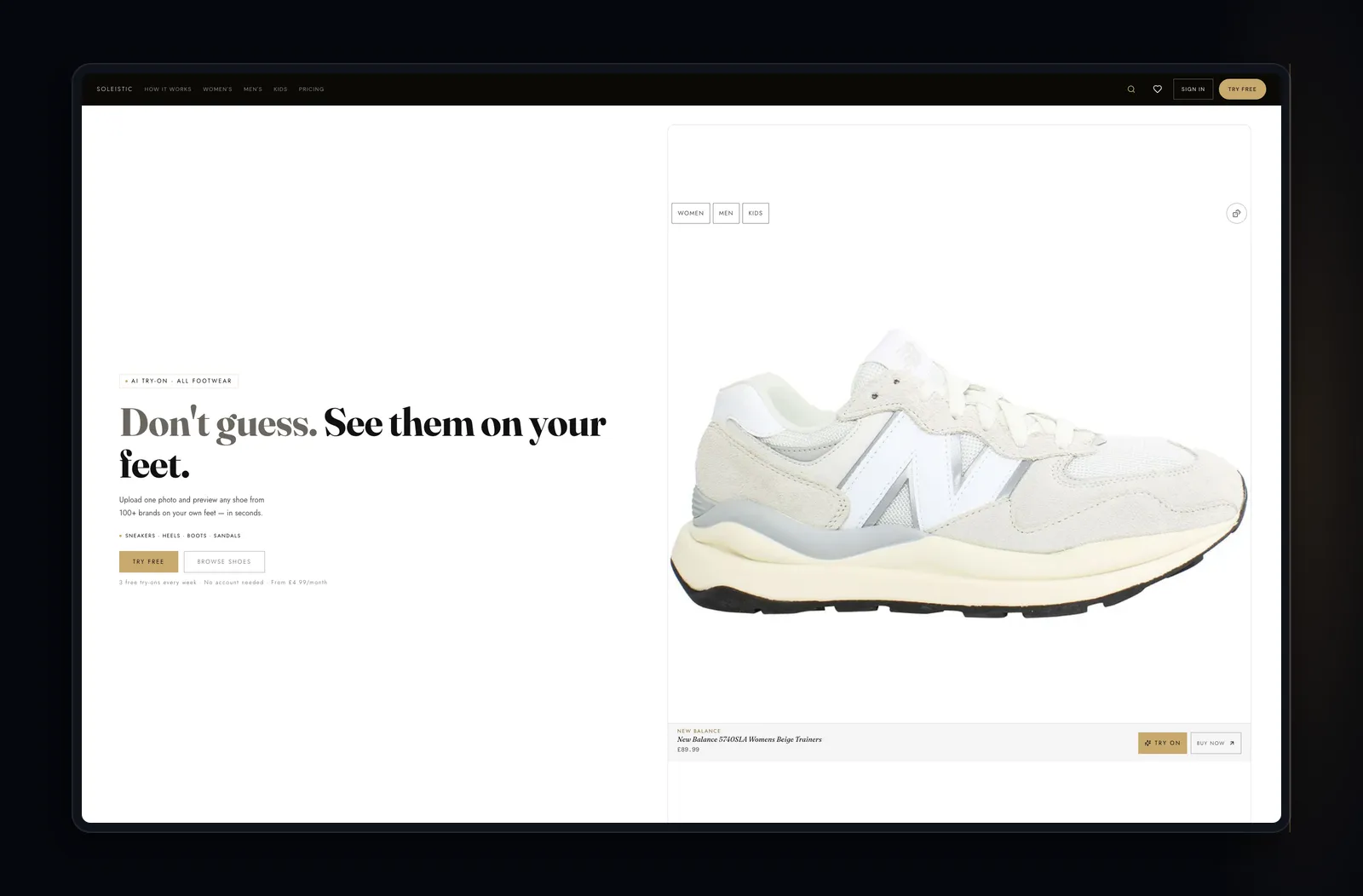
Task: Click the gold Try Free hero button
Action: pos(148,562)
